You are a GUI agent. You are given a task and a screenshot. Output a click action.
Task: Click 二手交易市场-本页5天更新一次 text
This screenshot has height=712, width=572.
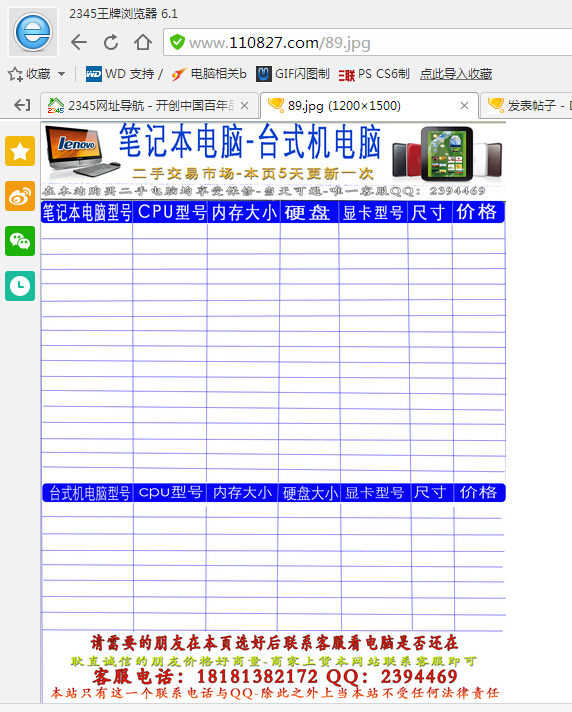[253, 173]
